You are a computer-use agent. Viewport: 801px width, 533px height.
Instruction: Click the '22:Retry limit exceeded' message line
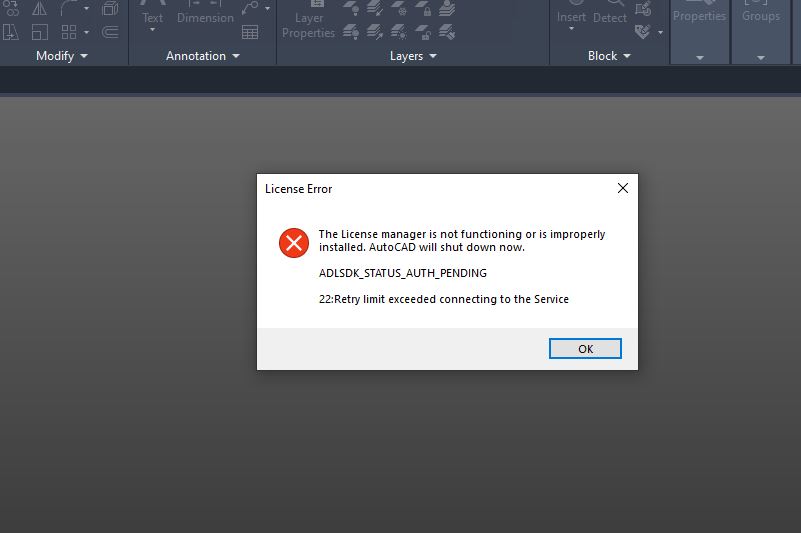pos(443,299)
